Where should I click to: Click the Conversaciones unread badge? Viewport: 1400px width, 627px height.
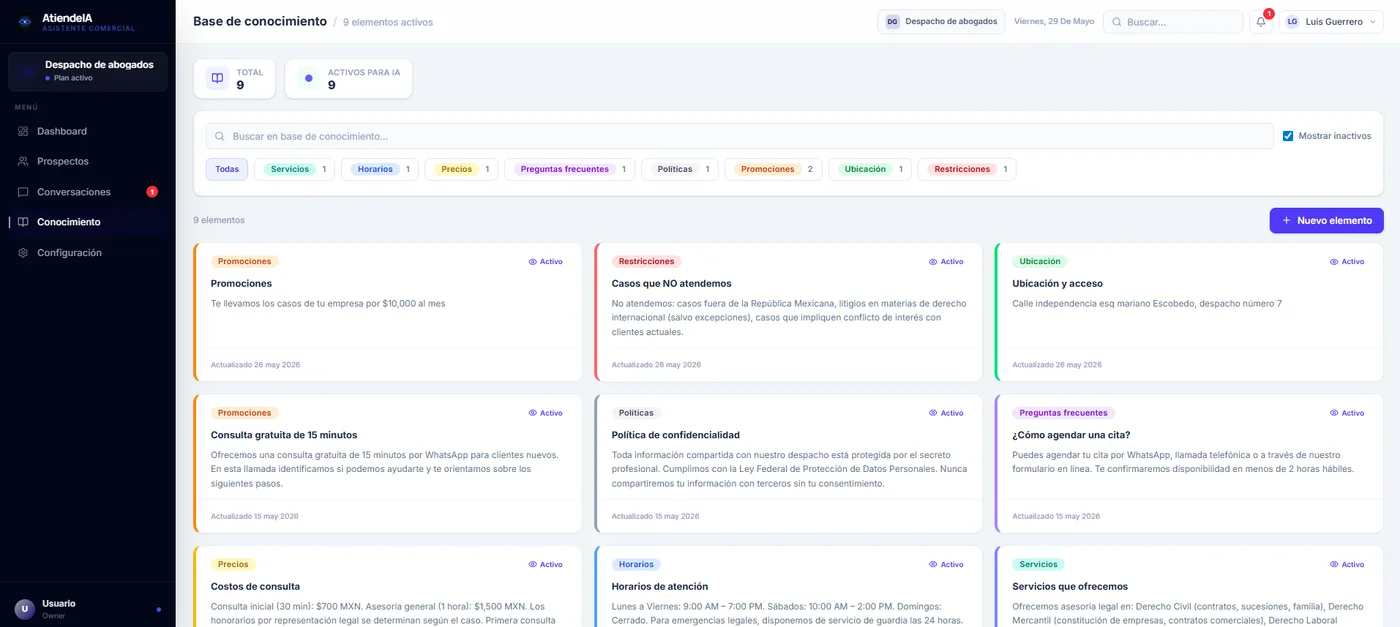(x=152, y=192)
